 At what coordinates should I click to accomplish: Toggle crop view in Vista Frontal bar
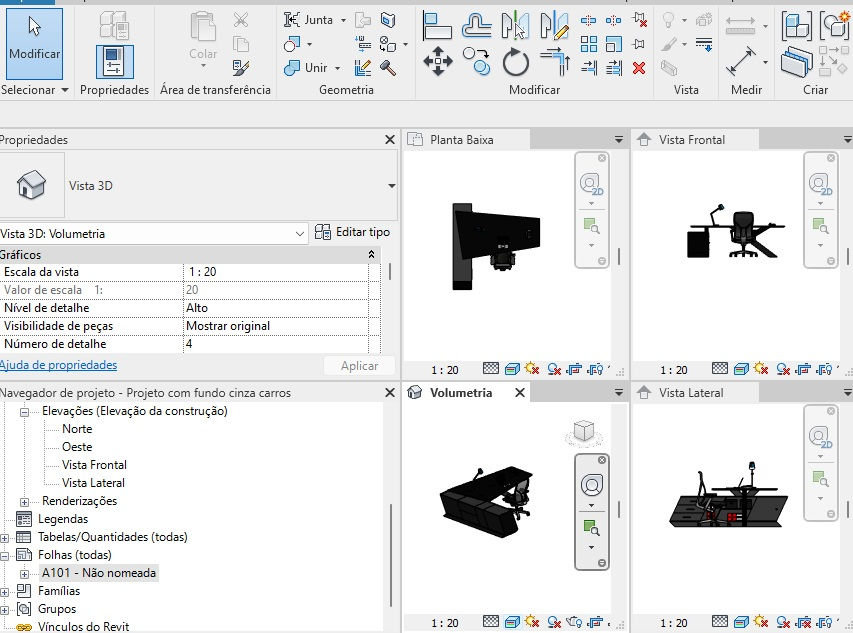[803, 370]
